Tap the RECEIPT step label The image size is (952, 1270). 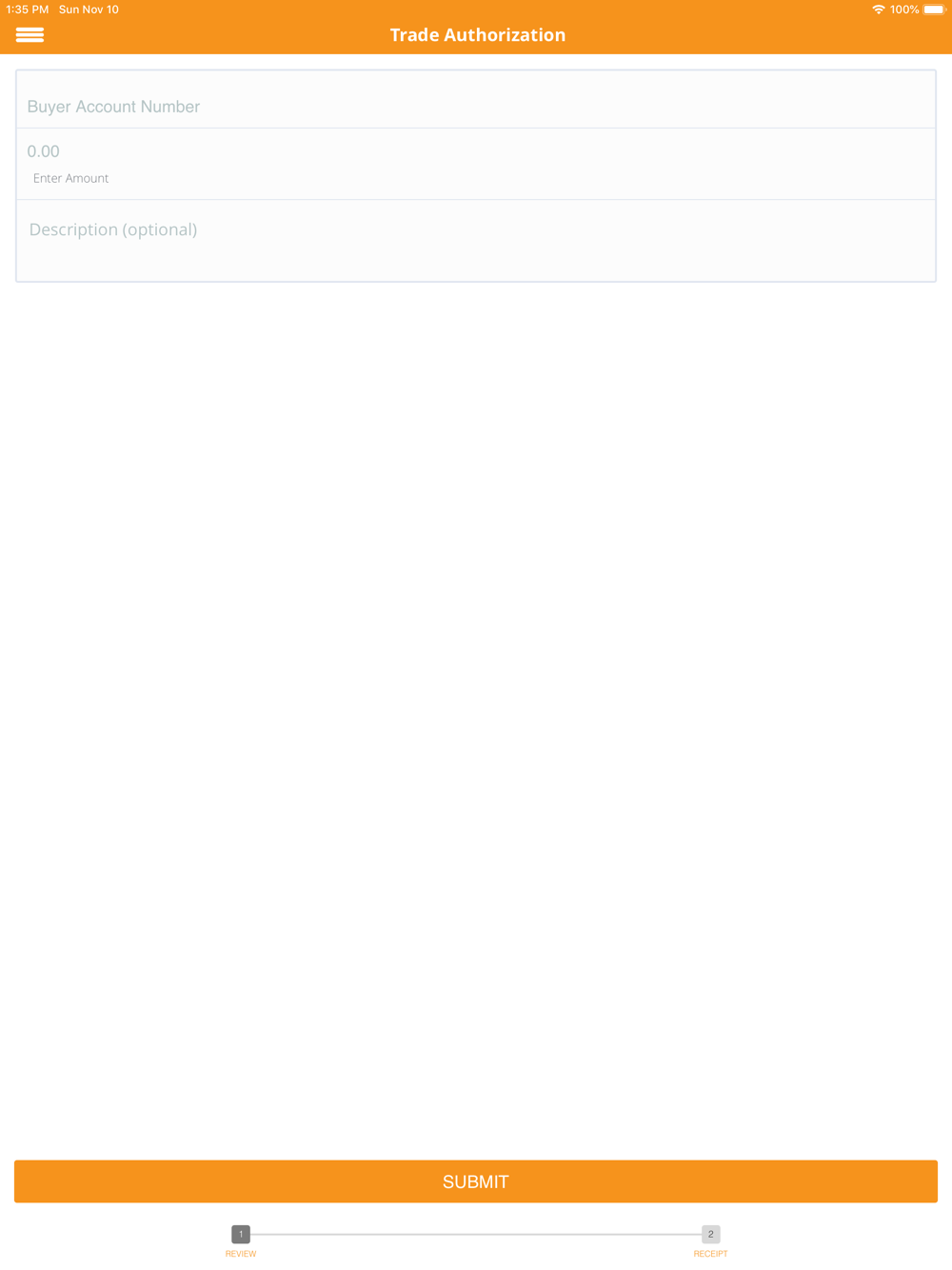click(710, 1254)
